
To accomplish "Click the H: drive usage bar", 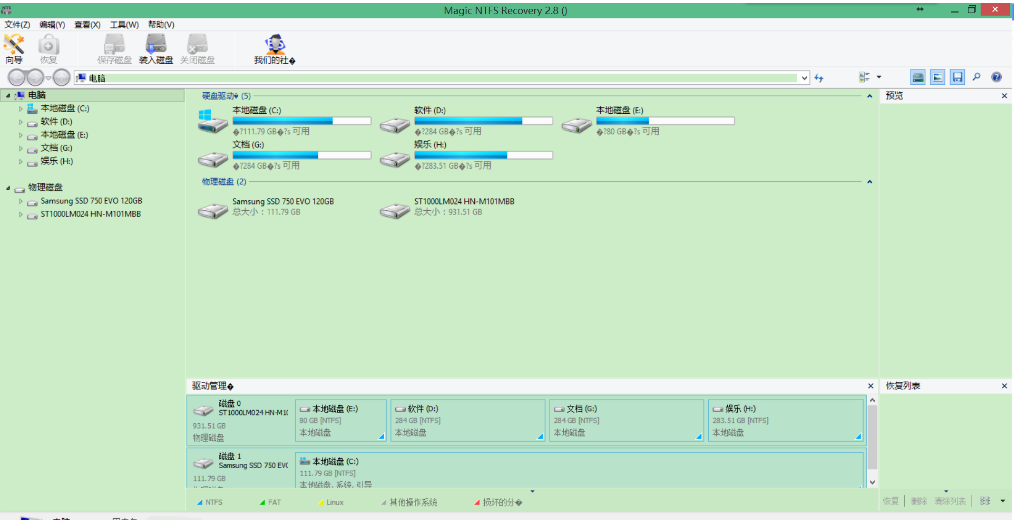I will coord(484,155).
